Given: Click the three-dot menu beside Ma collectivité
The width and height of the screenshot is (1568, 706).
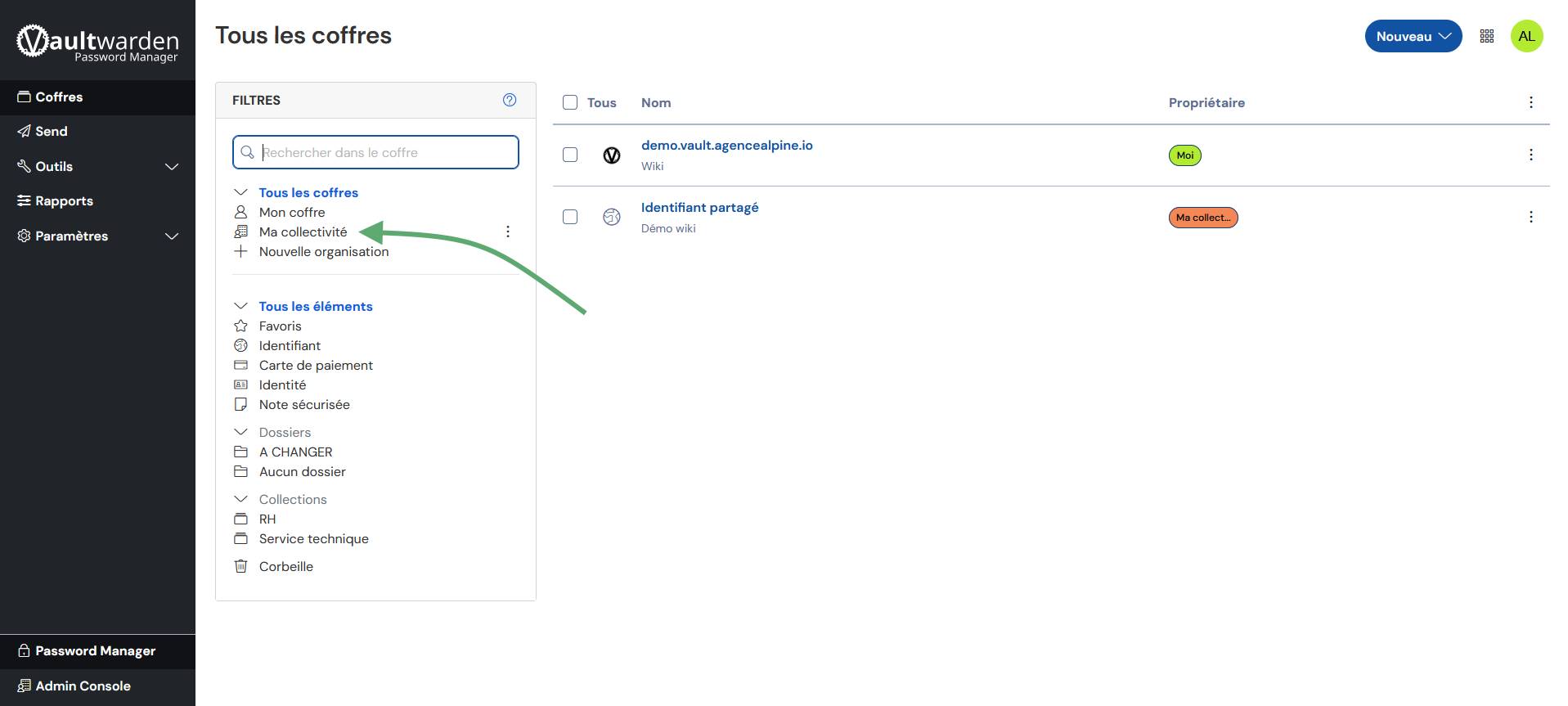Looking at the screenshot, I should pos(507,232).
